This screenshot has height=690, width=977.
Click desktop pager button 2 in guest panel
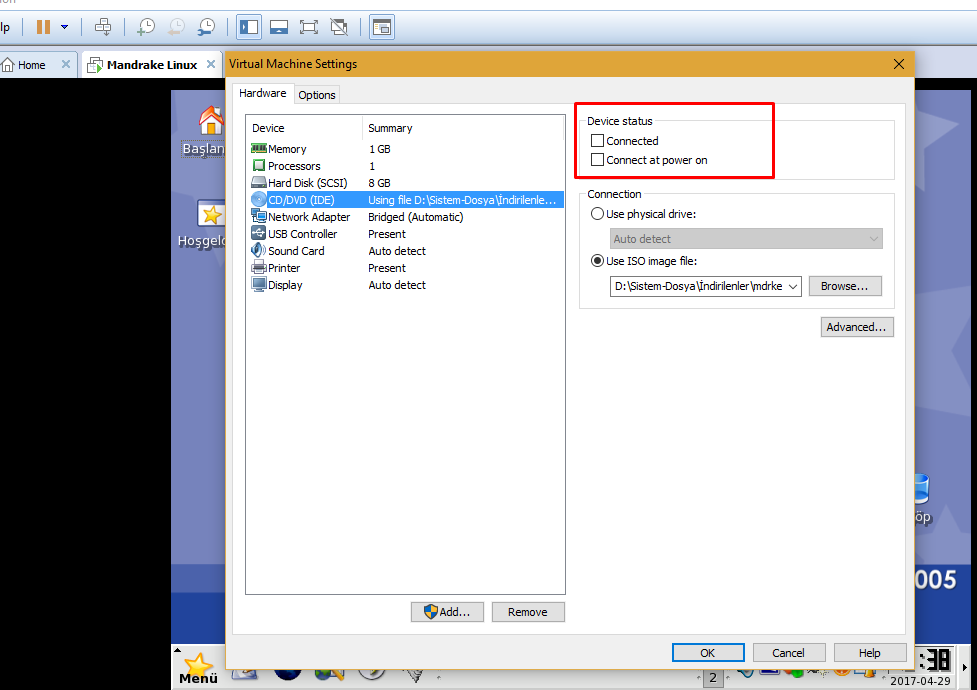pyautogui.click(x=713, y=678)
